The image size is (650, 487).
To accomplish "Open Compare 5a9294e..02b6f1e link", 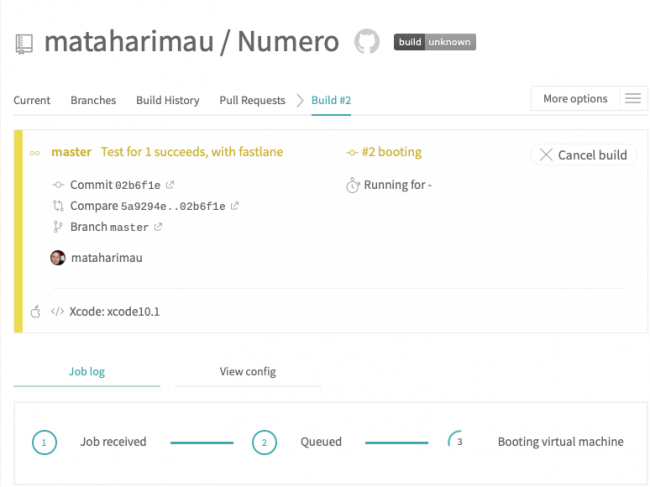I will [x=148, y=206].
